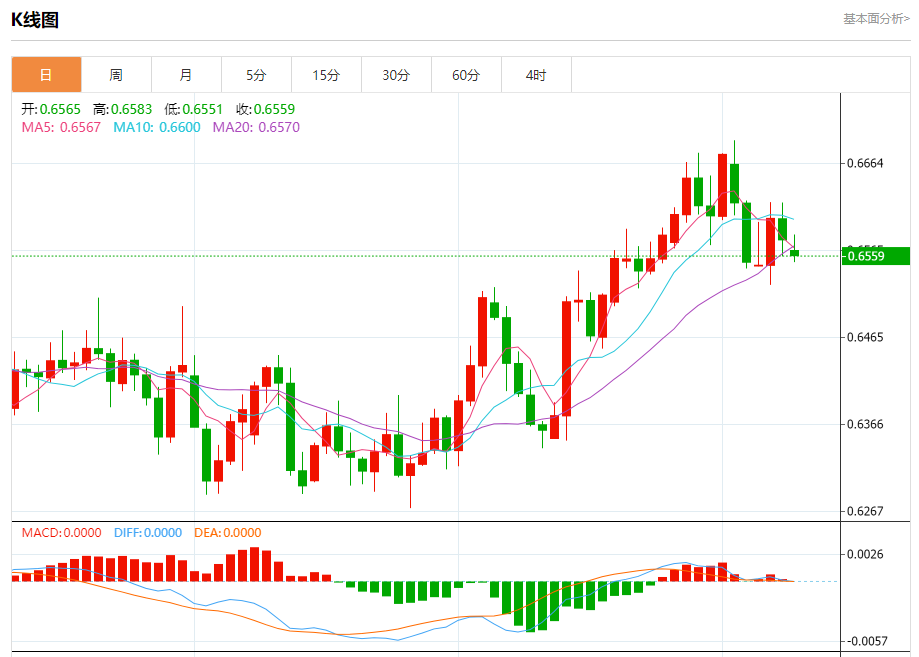Select the 日 daily chart tab
Viewport: 919px width, 657px height.
(46, 75)
